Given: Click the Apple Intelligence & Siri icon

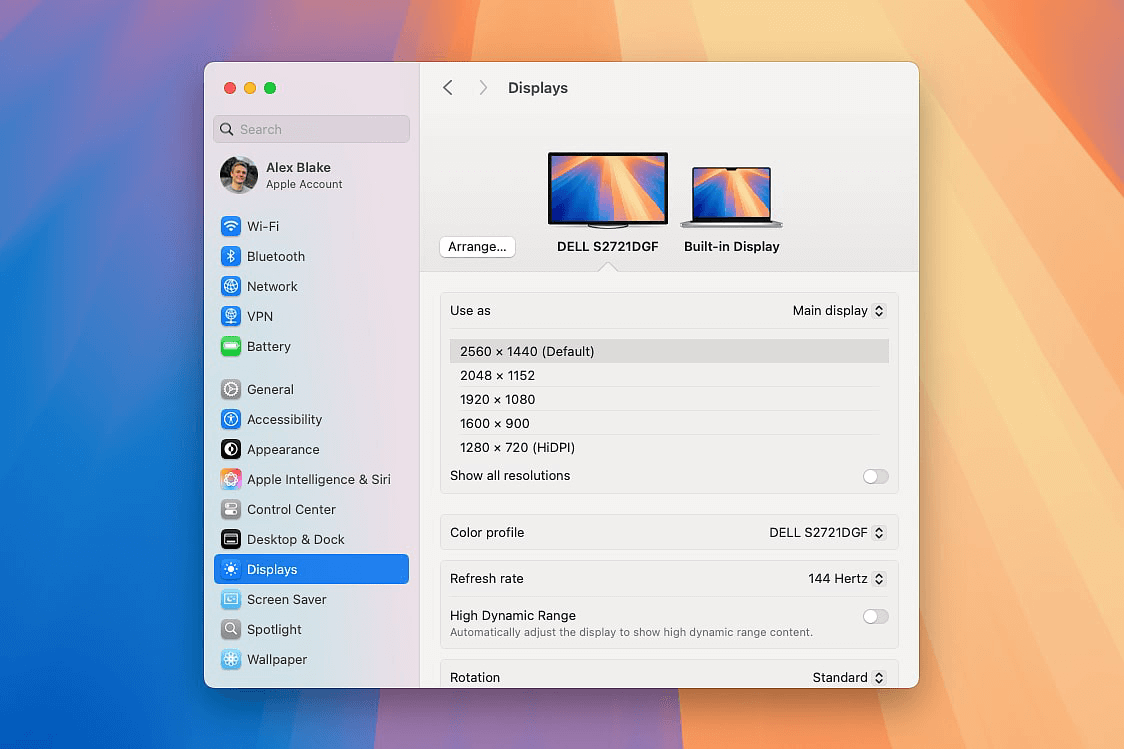Looking at the screenshot, I should [x=231, y=480].
